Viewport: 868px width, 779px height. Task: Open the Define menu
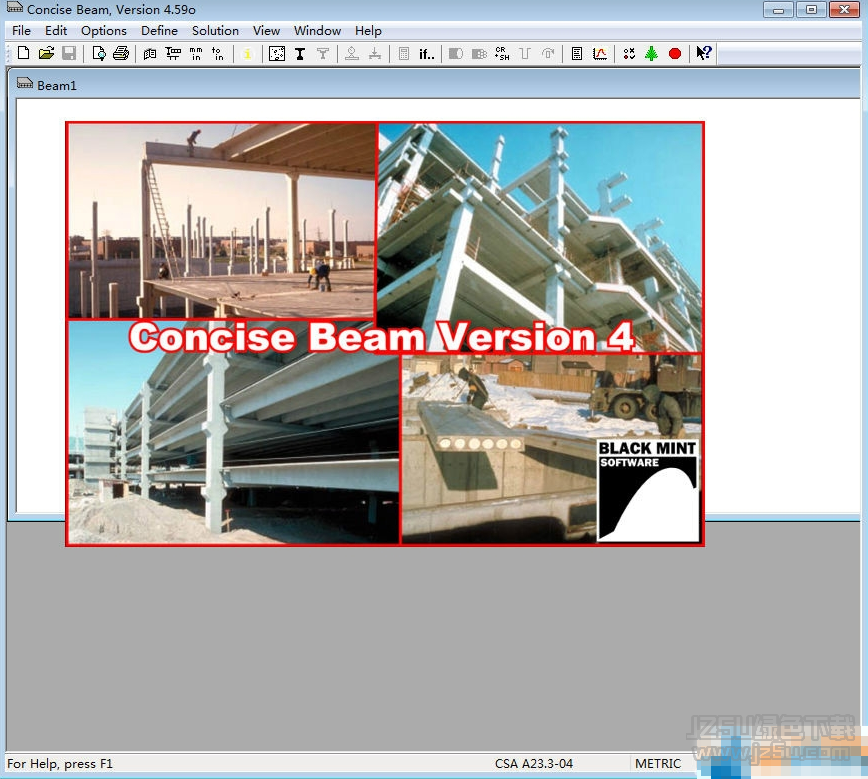(159, 30)
